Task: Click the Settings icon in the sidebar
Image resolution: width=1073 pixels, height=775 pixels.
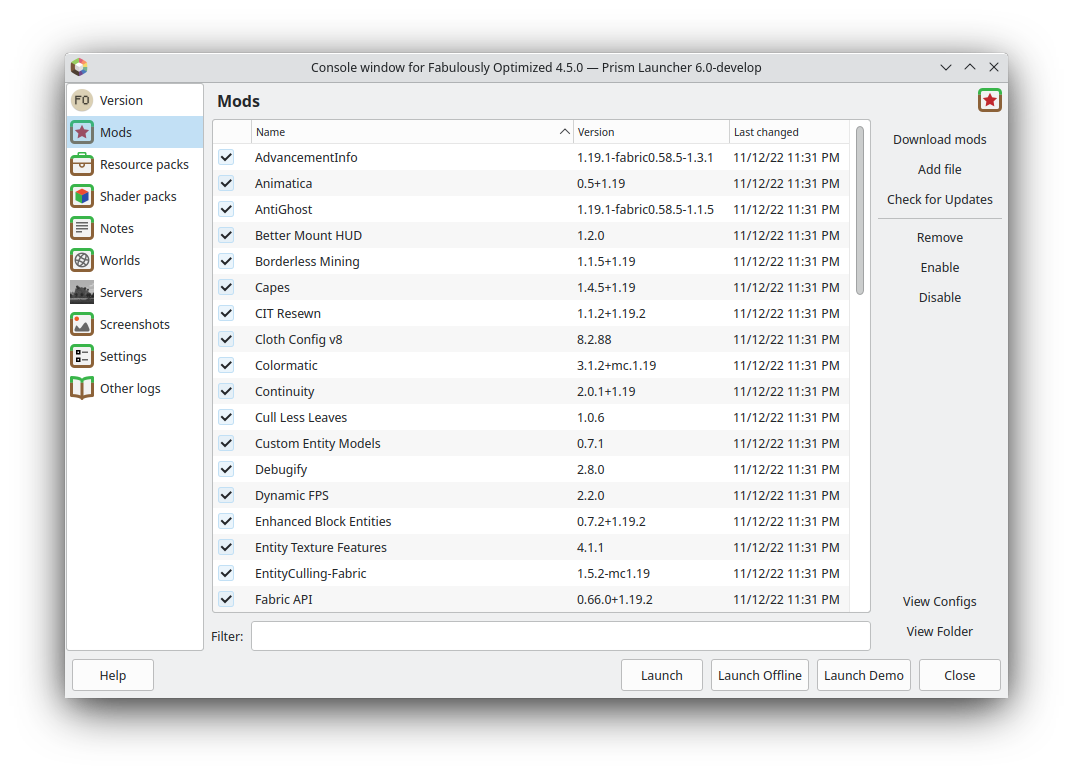Action: 81,355
